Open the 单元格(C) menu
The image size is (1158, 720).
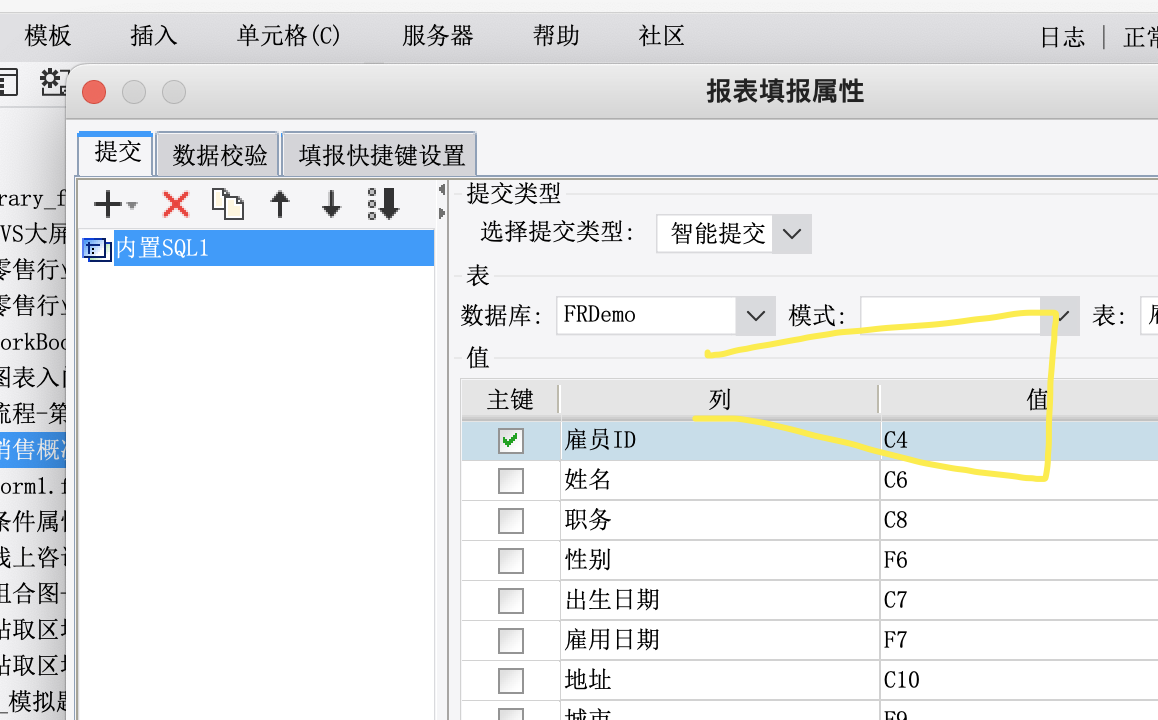[x=288, y=35]
